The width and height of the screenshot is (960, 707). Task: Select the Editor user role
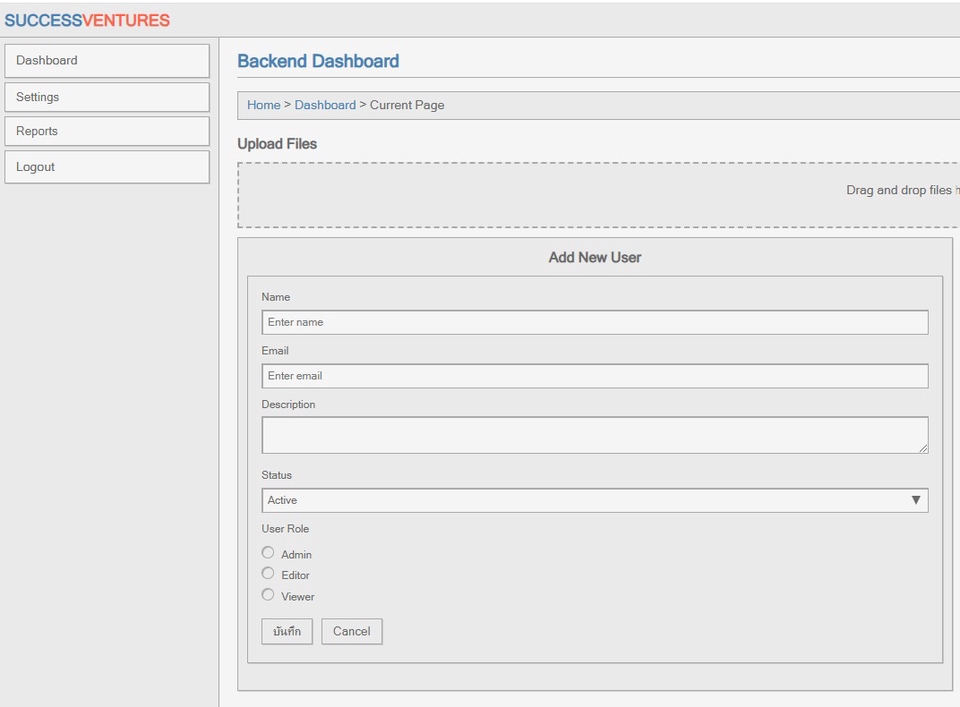point(268,573)
